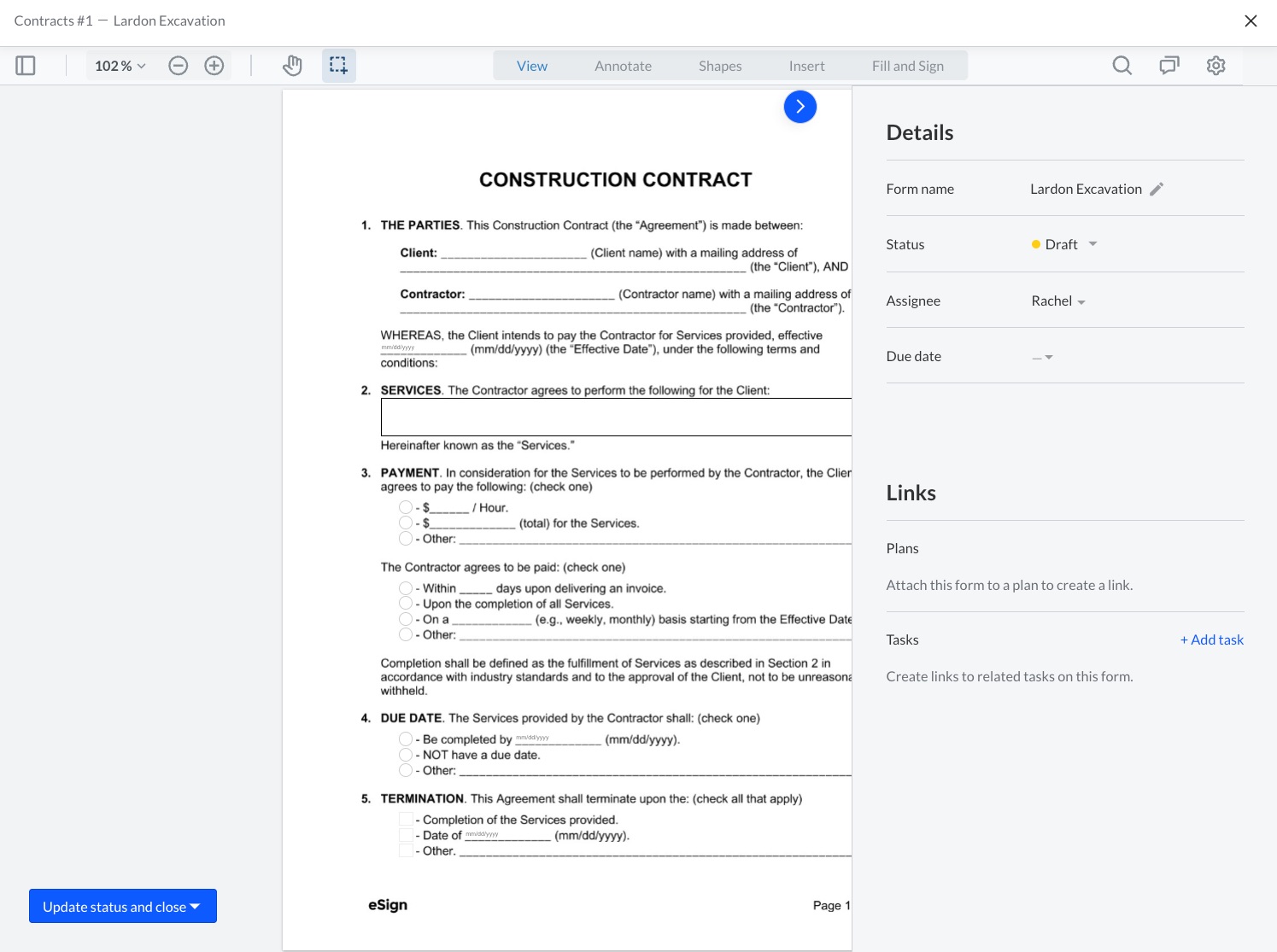Select 'On a basis starting' radio option
The image size is (1277, 952).
click(x=406, y=619)
